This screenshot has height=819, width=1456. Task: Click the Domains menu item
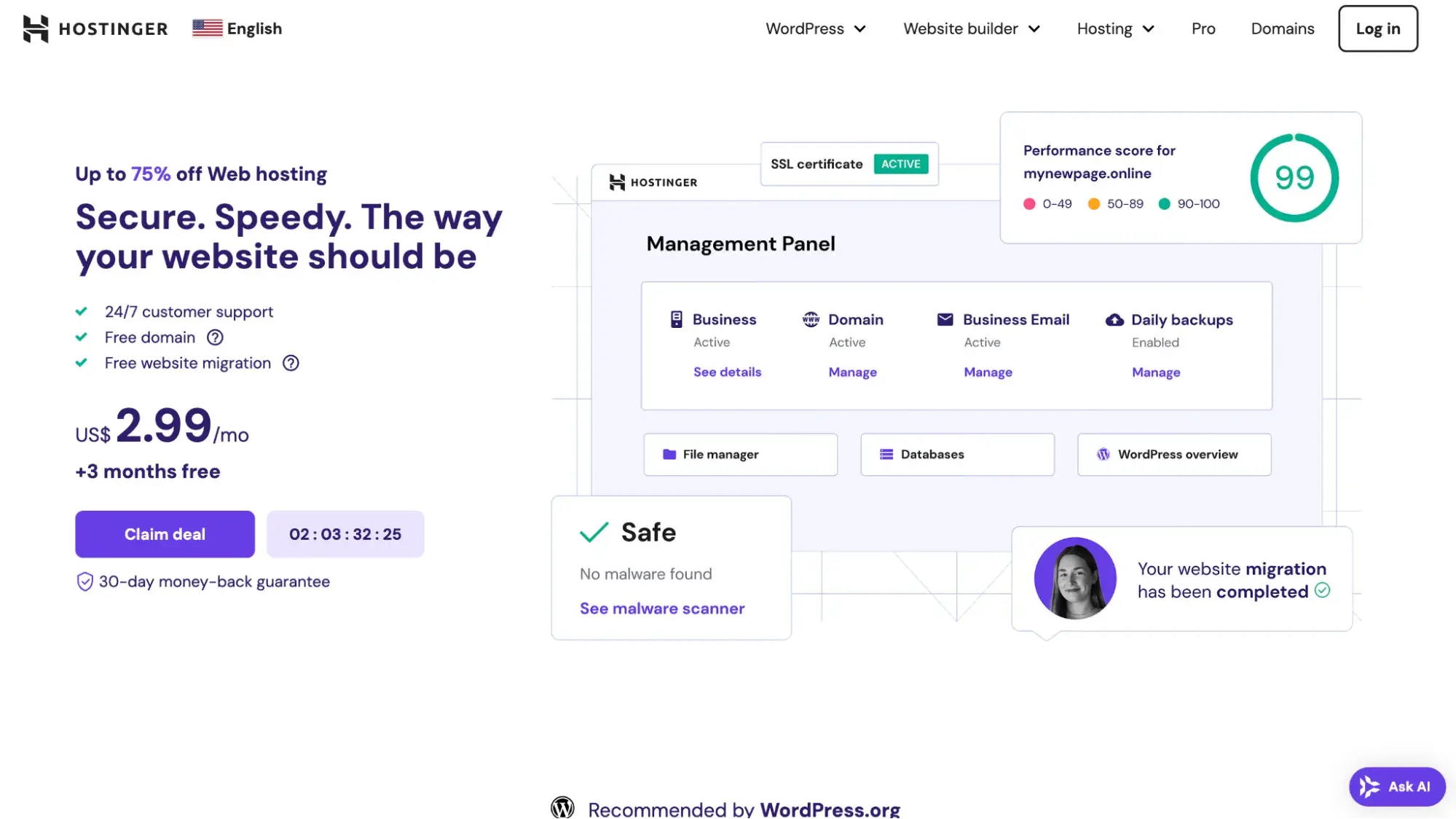click(x=1282, y=28)
